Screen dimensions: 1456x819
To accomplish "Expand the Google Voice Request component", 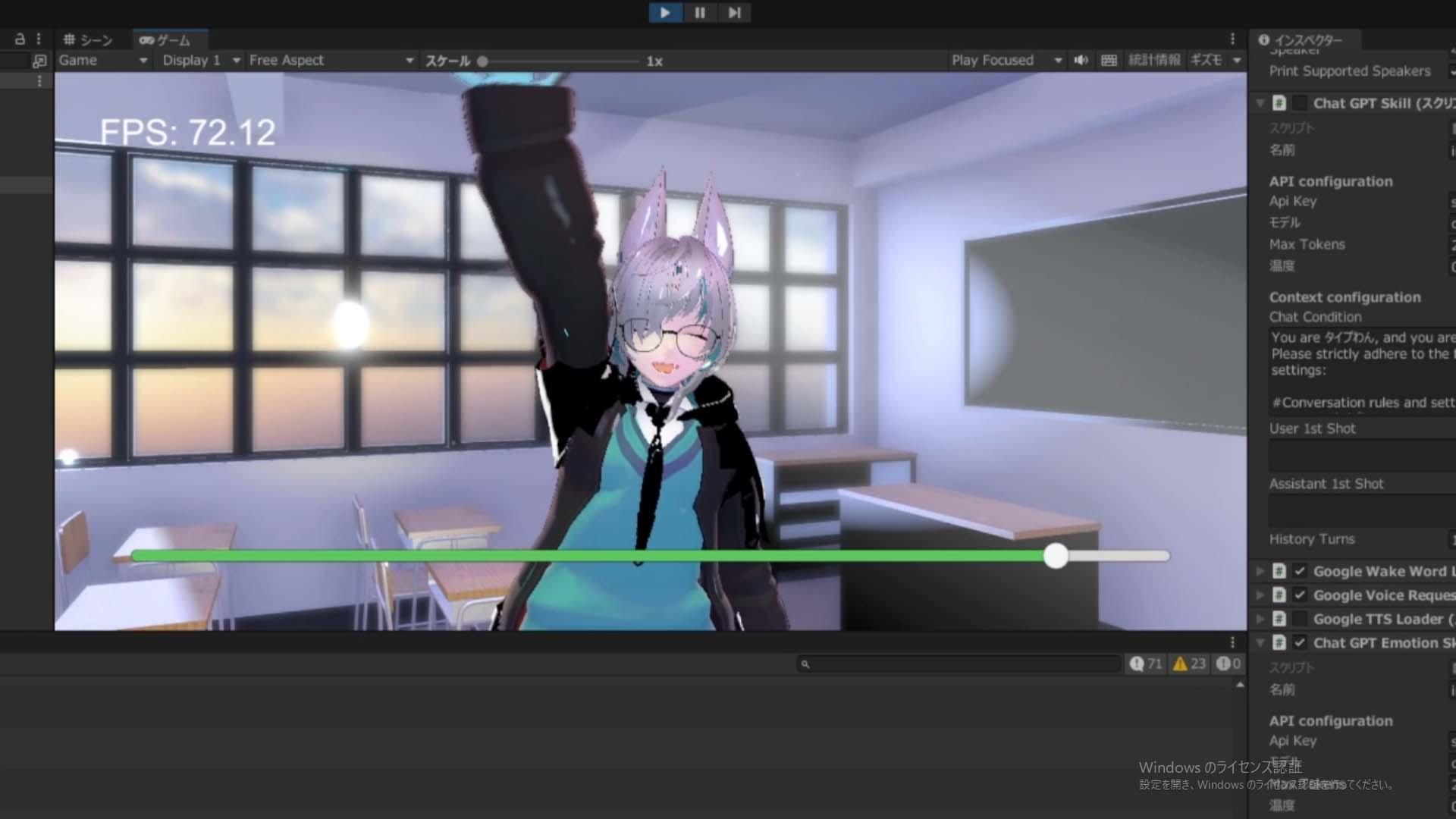I will 1260,595.
